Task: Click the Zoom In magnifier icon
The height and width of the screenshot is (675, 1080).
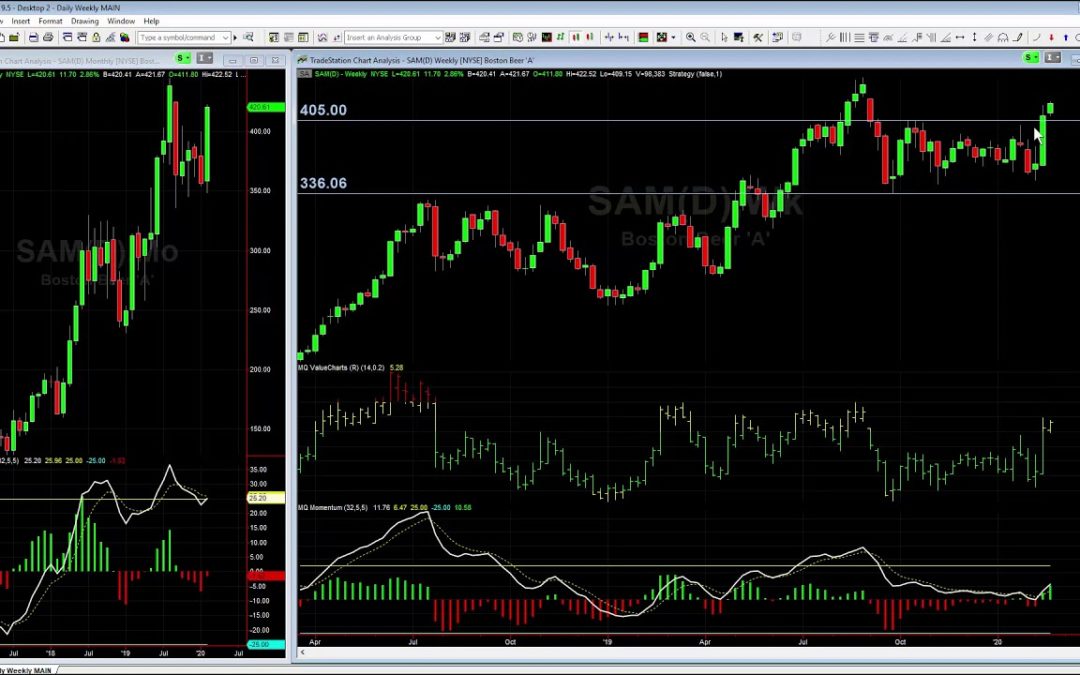Action: point(690,37)
